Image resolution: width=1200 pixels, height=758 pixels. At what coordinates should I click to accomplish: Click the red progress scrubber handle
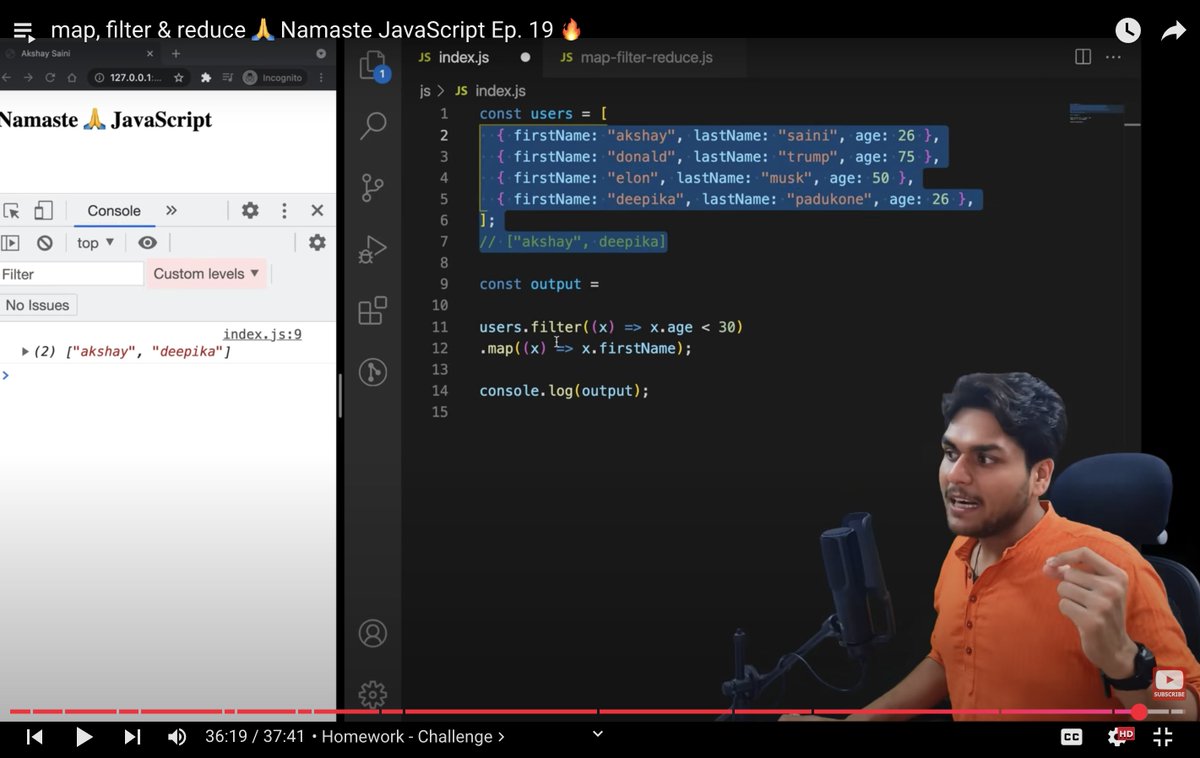[1139, 712]
